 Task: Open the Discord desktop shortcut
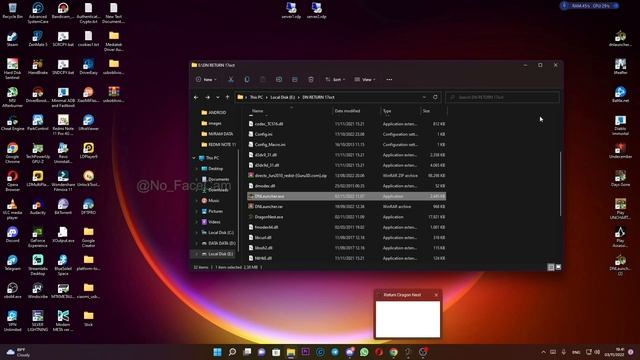click(12, 235)
